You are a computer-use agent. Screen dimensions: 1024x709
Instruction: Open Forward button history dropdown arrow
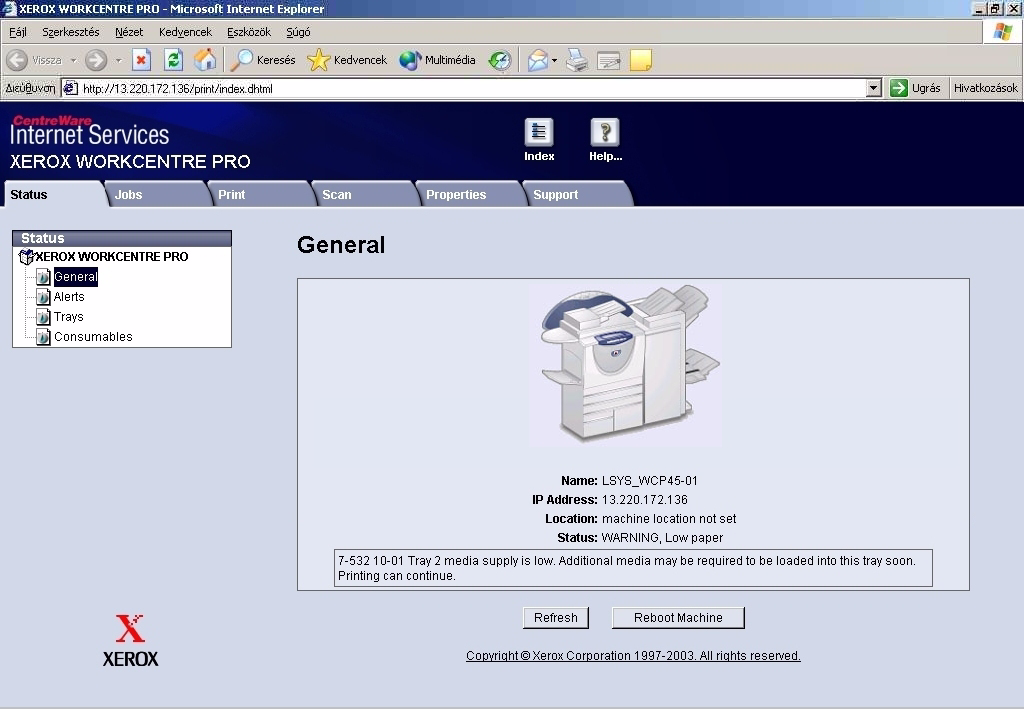click(118, 60)
